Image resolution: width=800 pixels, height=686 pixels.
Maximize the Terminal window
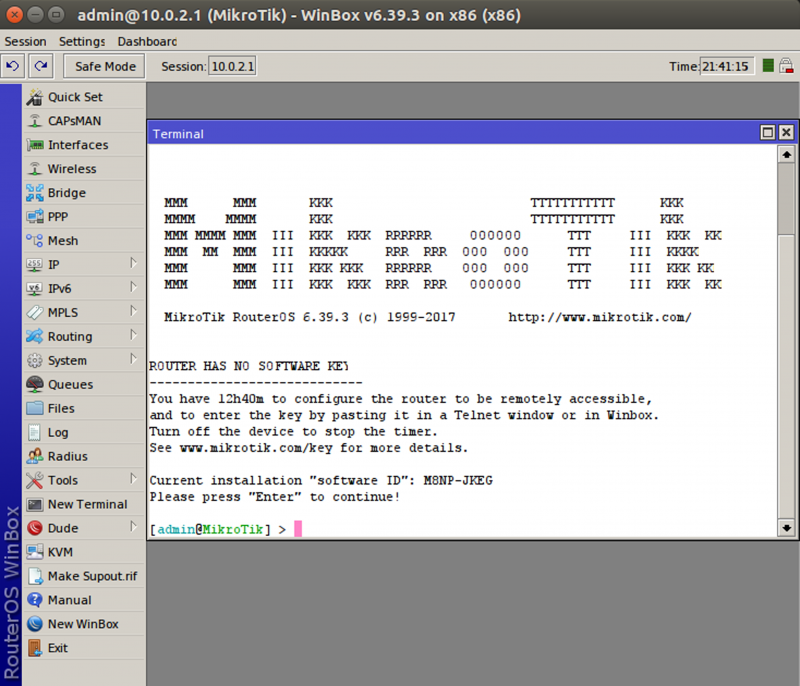click(x=767, y=133)
